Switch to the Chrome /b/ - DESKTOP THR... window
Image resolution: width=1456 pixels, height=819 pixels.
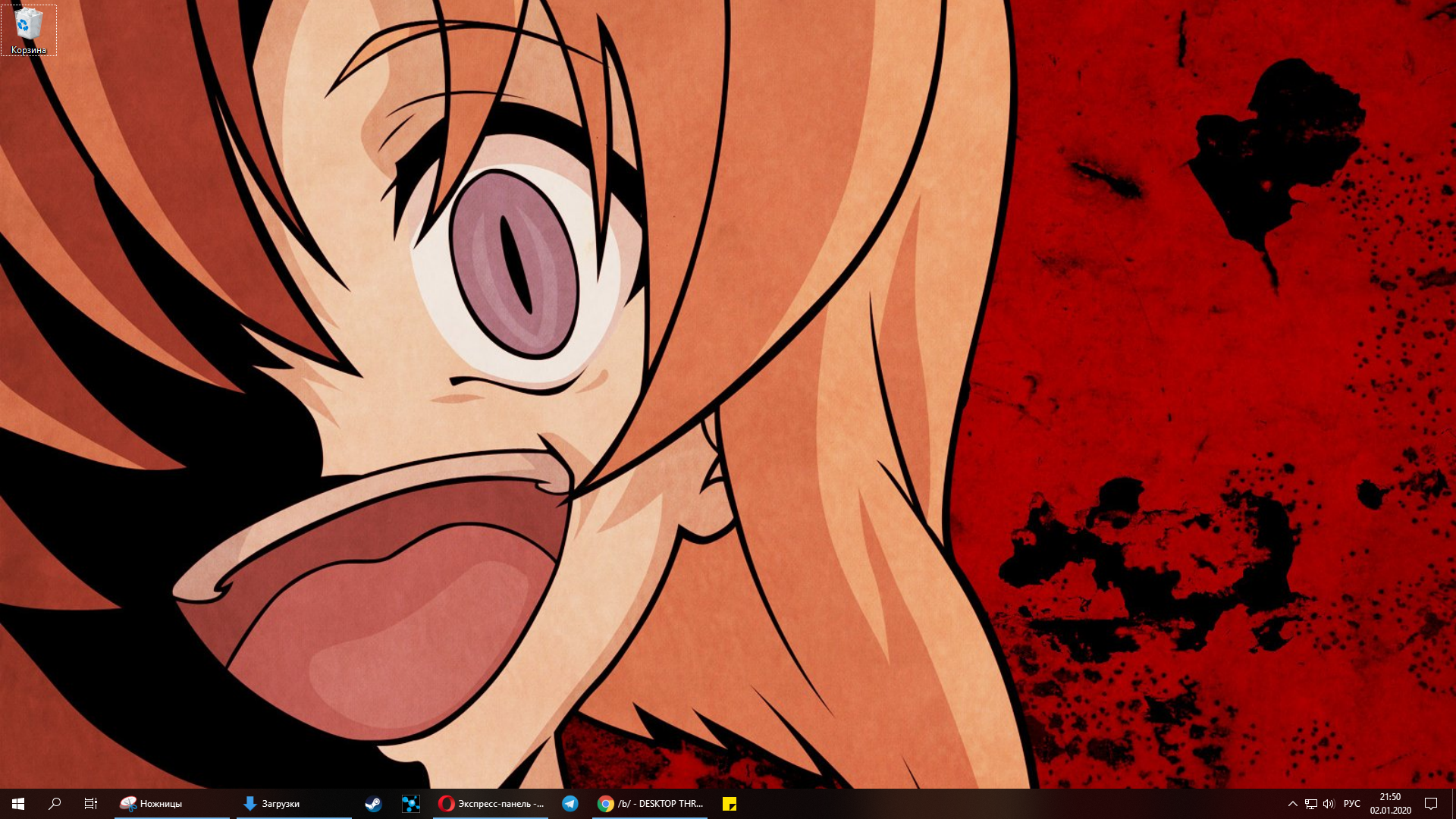[650, 804]
